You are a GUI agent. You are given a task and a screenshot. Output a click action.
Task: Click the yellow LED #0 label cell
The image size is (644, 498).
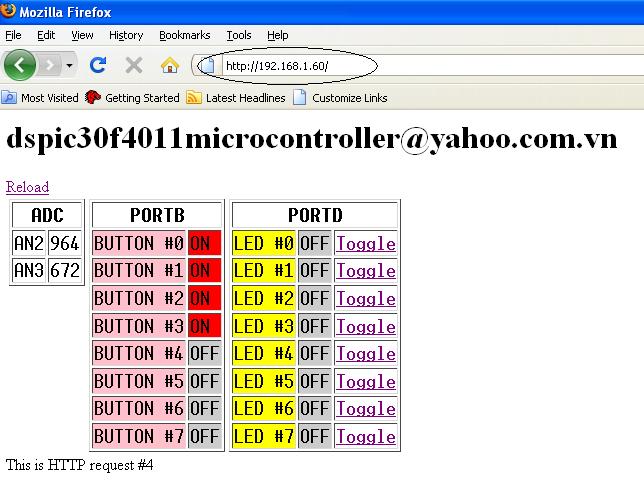click(x=264, y=243)
